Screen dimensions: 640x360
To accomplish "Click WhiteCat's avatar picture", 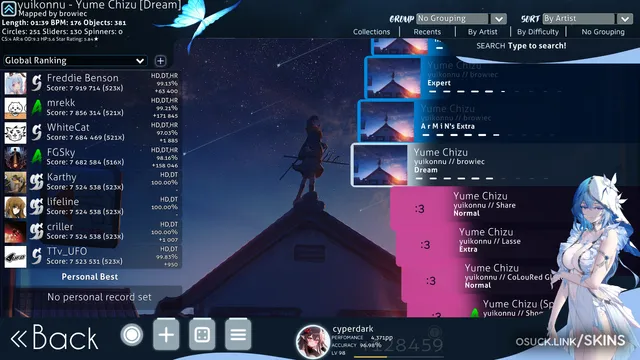I will pyautogui.click(x=16, y=133).
